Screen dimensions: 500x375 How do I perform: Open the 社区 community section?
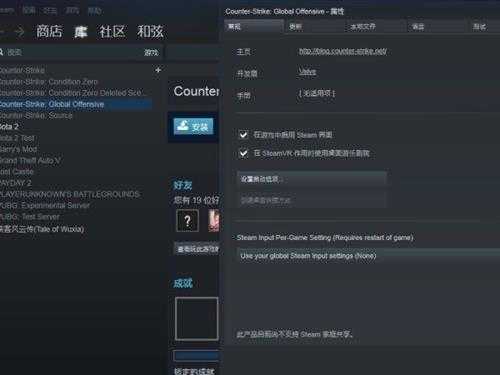[x=112, y=31]
